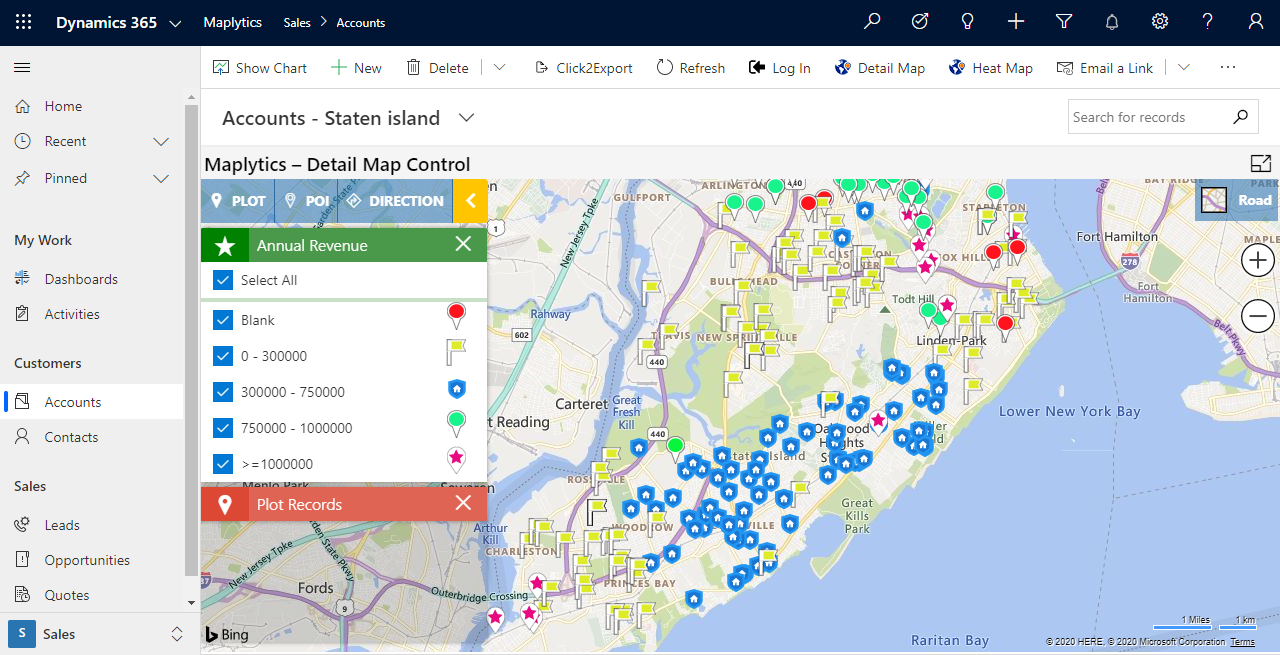Expand the Pinned section chevron
1280x655 pixels.
click(x=161, y=178)
